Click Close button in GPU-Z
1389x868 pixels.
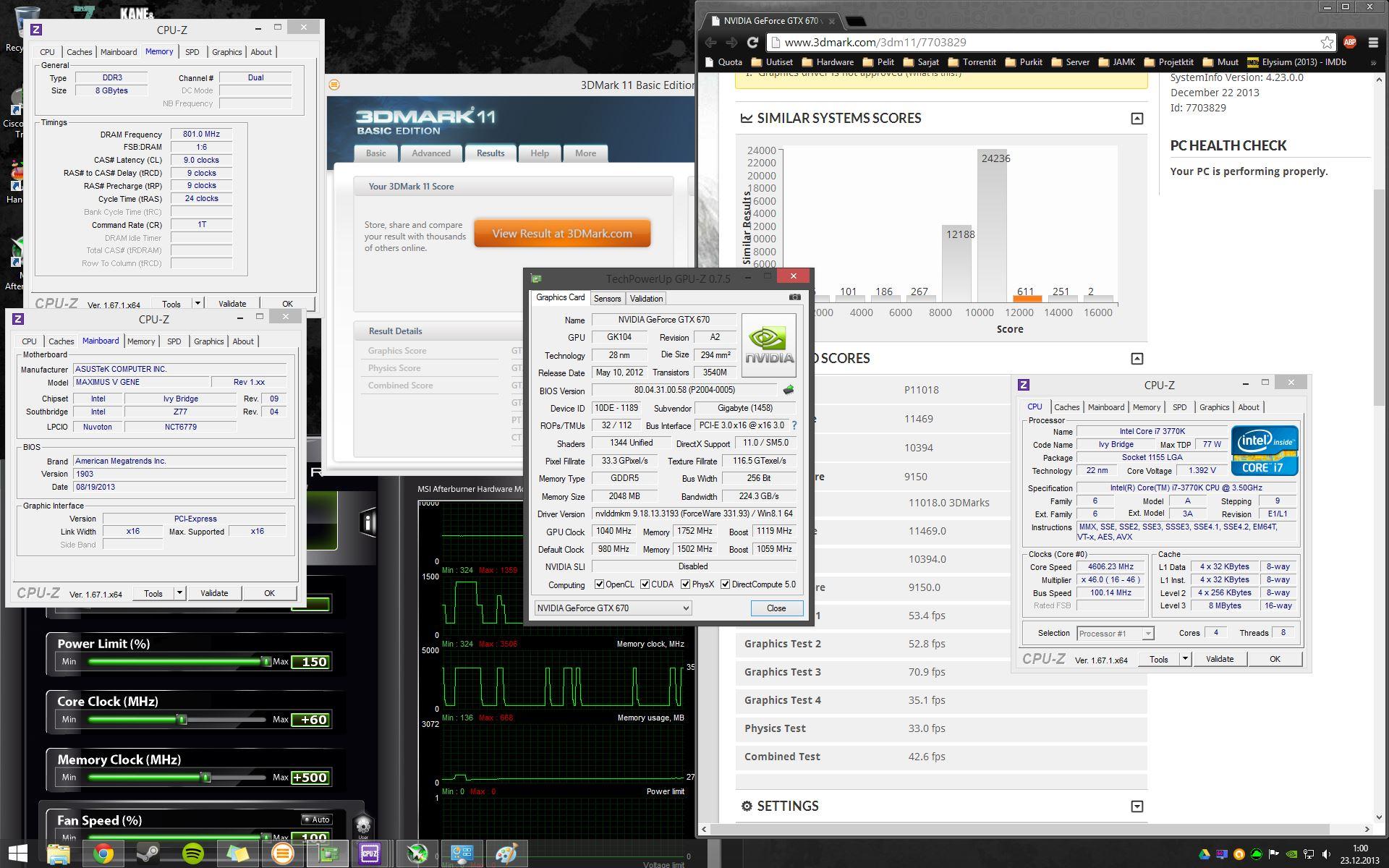pos(776,608)
